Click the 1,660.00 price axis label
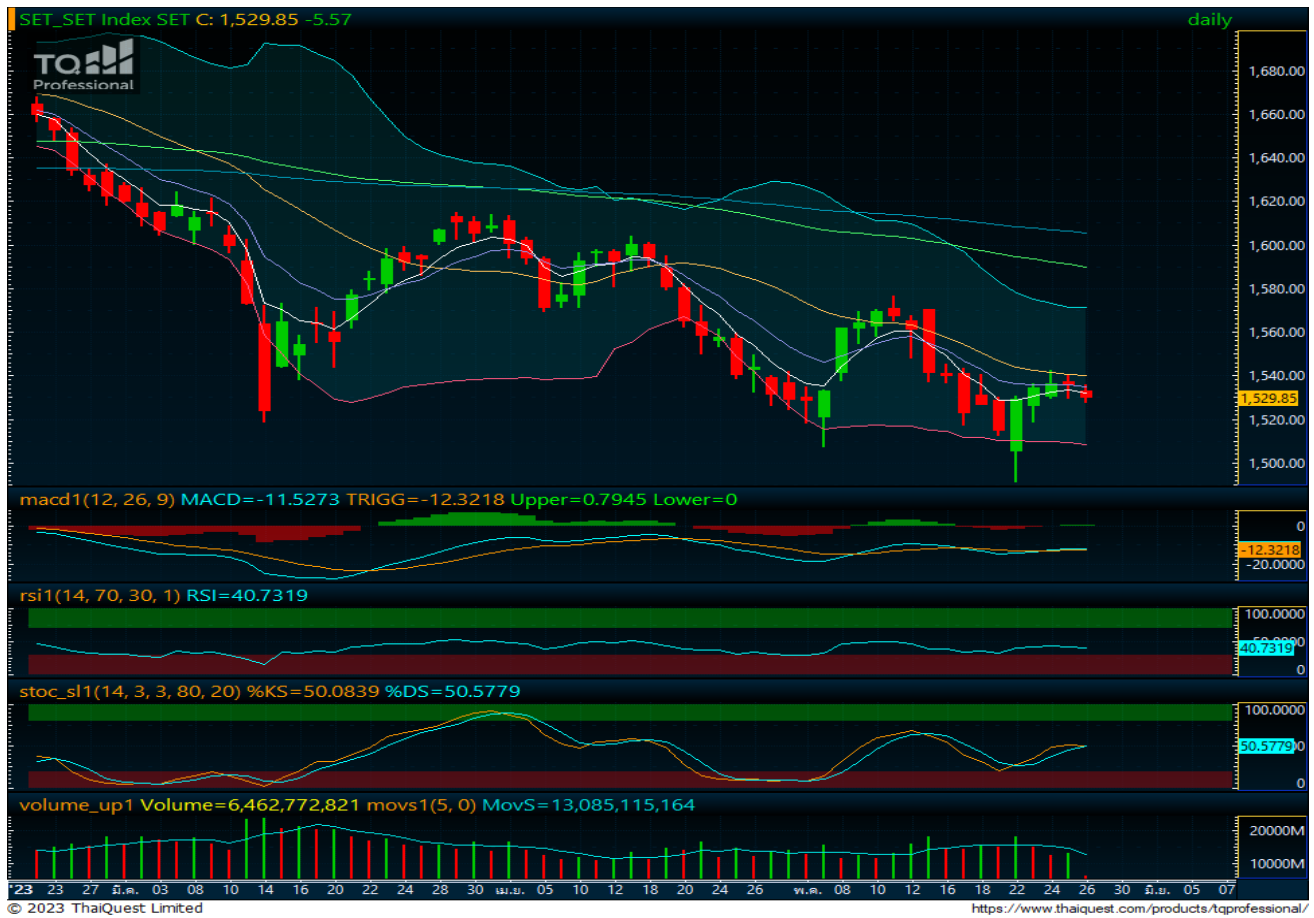The width and height of the screenshot is (1314, 918). (x=1274, y=115)
